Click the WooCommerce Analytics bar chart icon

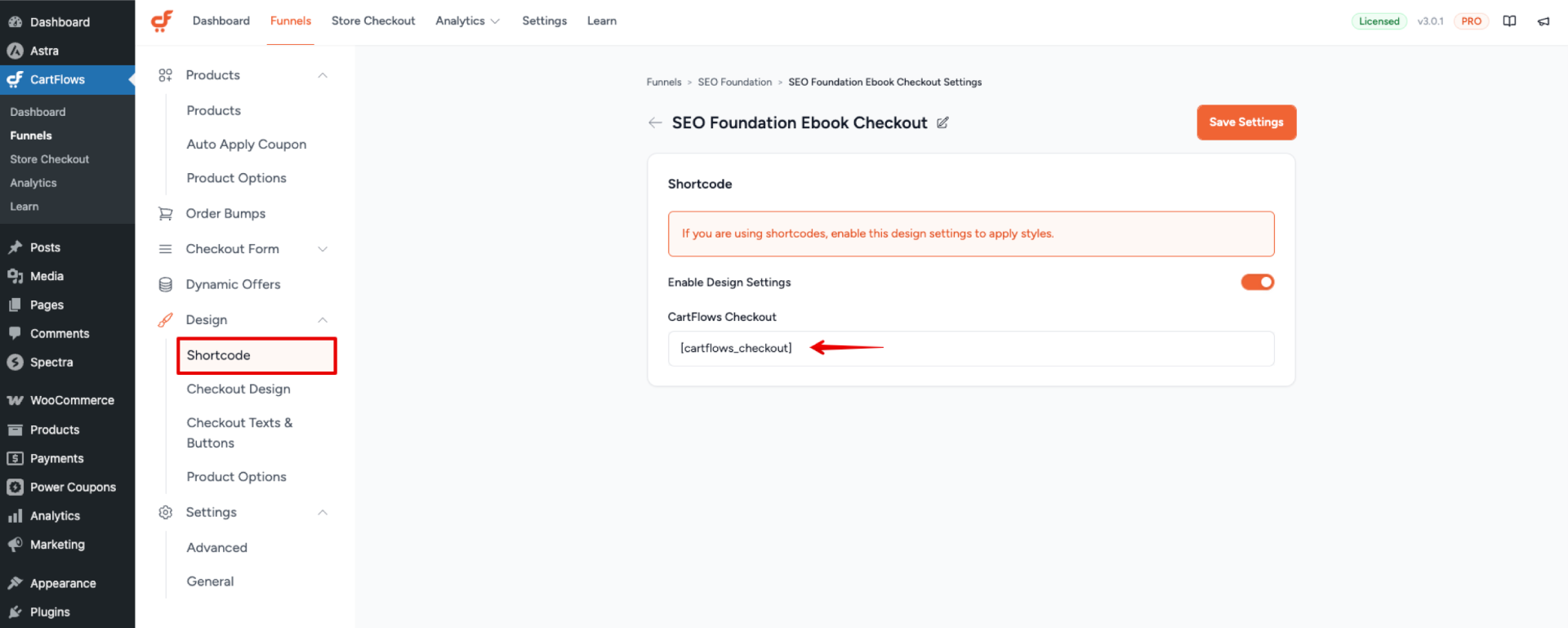click(15, 516)
